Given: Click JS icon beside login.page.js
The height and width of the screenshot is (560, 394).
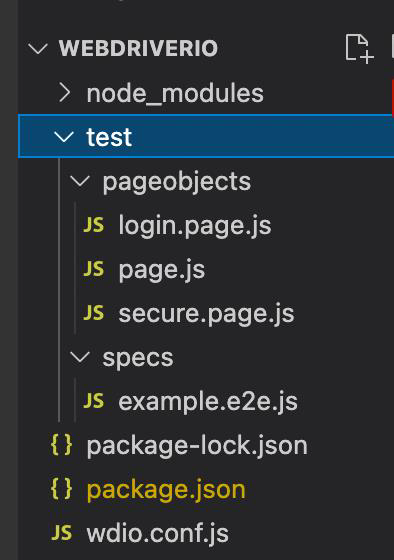Looking at the screenshot, I should [x=94, y=225].
